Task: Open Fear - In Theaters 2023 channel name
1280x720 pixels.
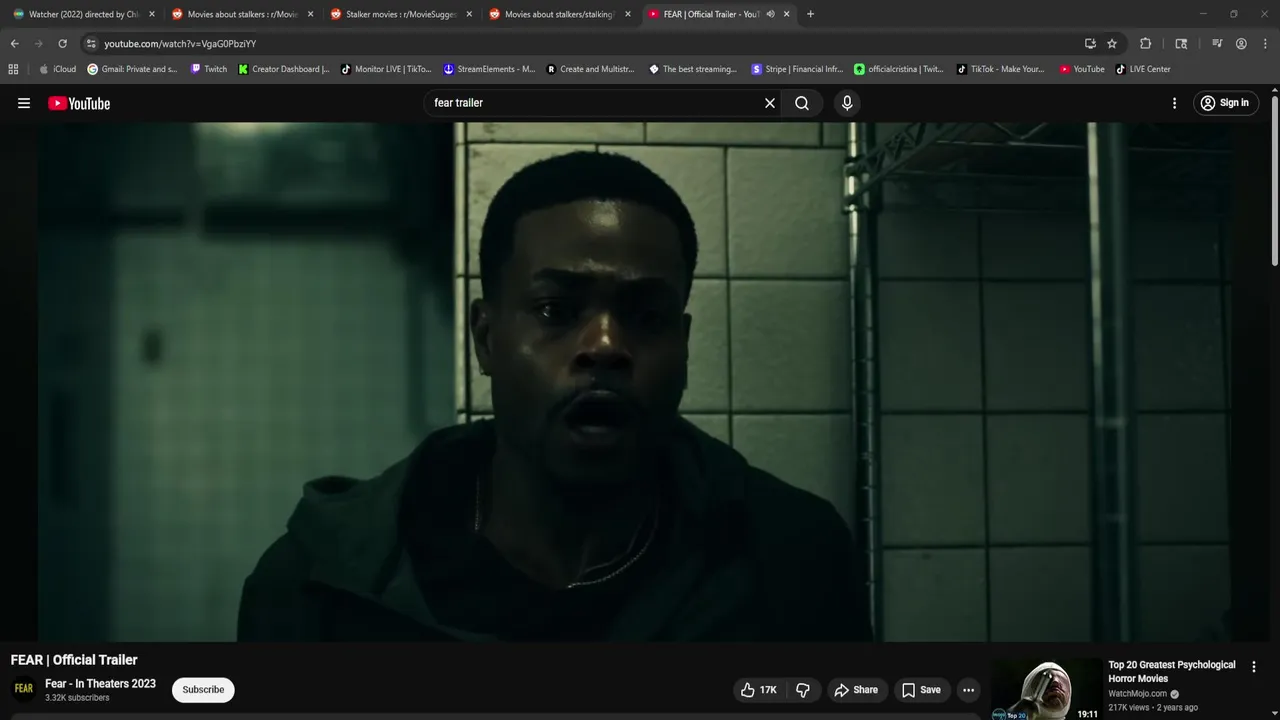Action: click(x=100, y=684)
